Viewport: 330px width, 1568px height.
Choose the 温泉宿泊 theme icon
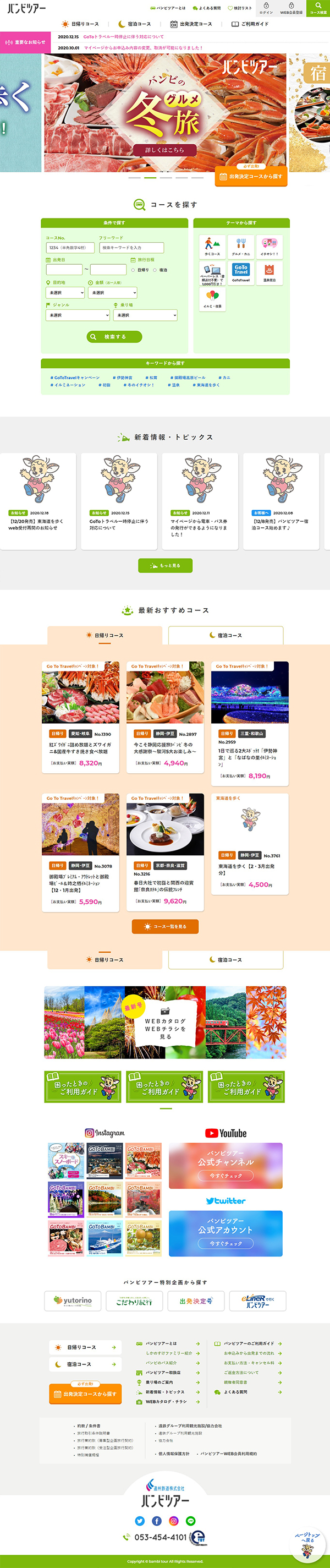[269, 272]
